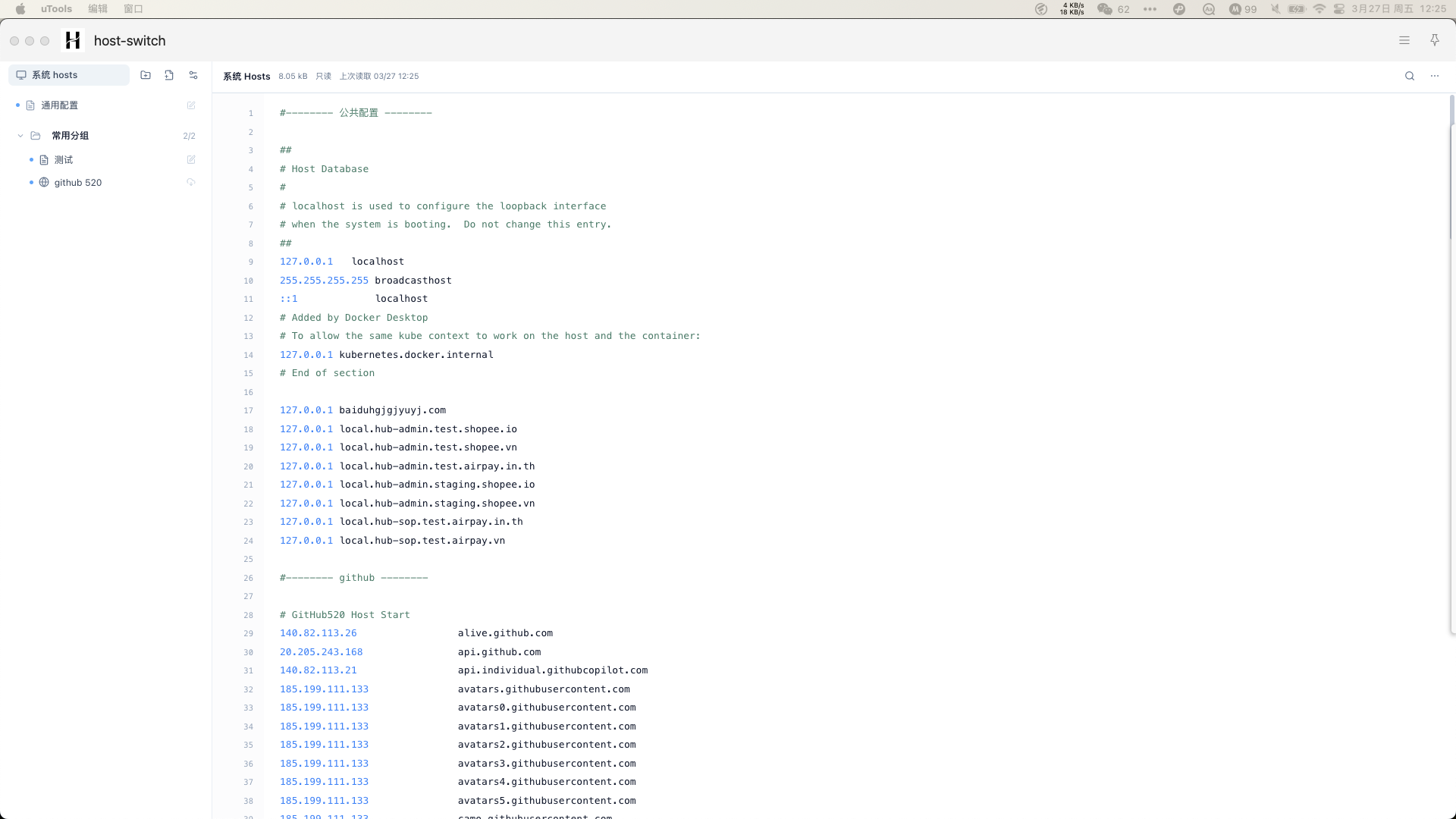Click the add new folder icon

(x=146, y=75)
